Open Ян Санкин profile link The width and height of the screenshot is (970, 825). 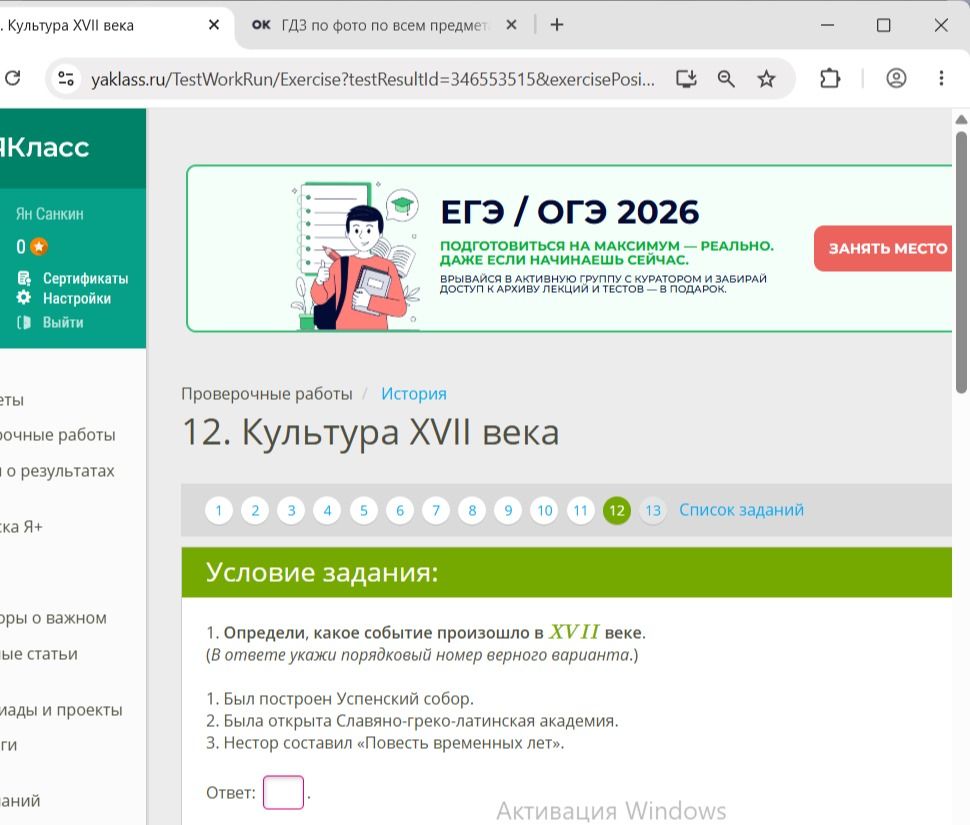(x=49, y=214)
